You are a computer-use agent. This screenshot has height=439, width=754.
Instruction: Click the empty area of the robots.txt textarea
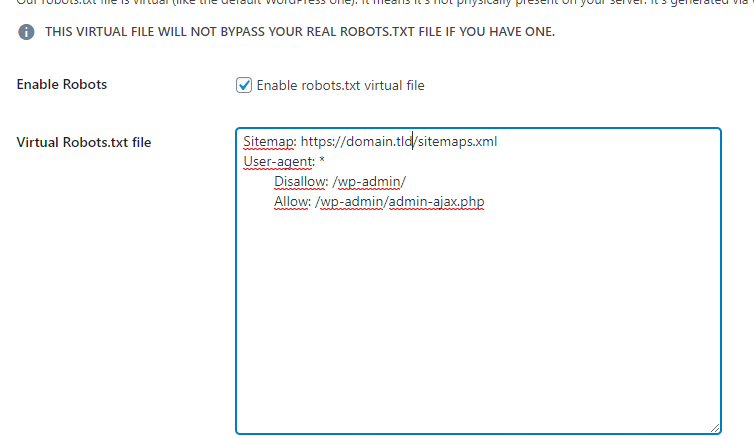(x=478, y=320)
